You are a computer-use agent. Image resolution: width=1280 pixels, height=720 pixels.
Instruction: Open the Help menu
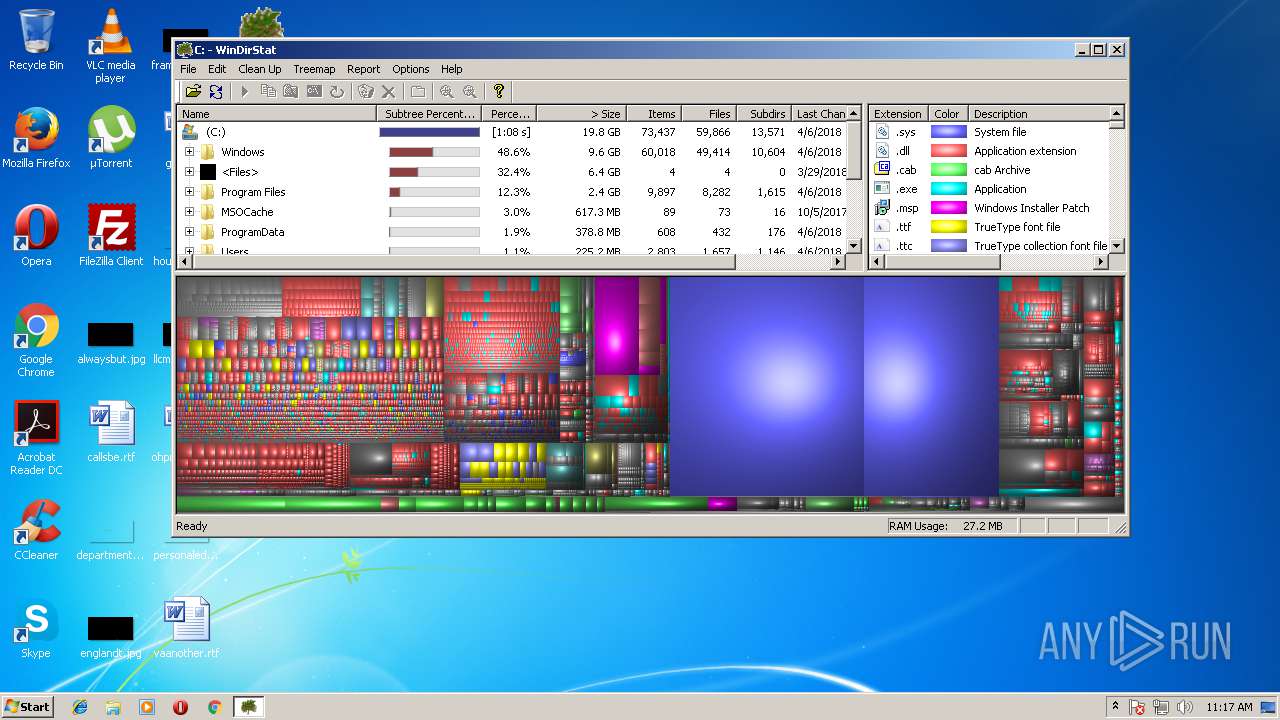tap(452, 69)
